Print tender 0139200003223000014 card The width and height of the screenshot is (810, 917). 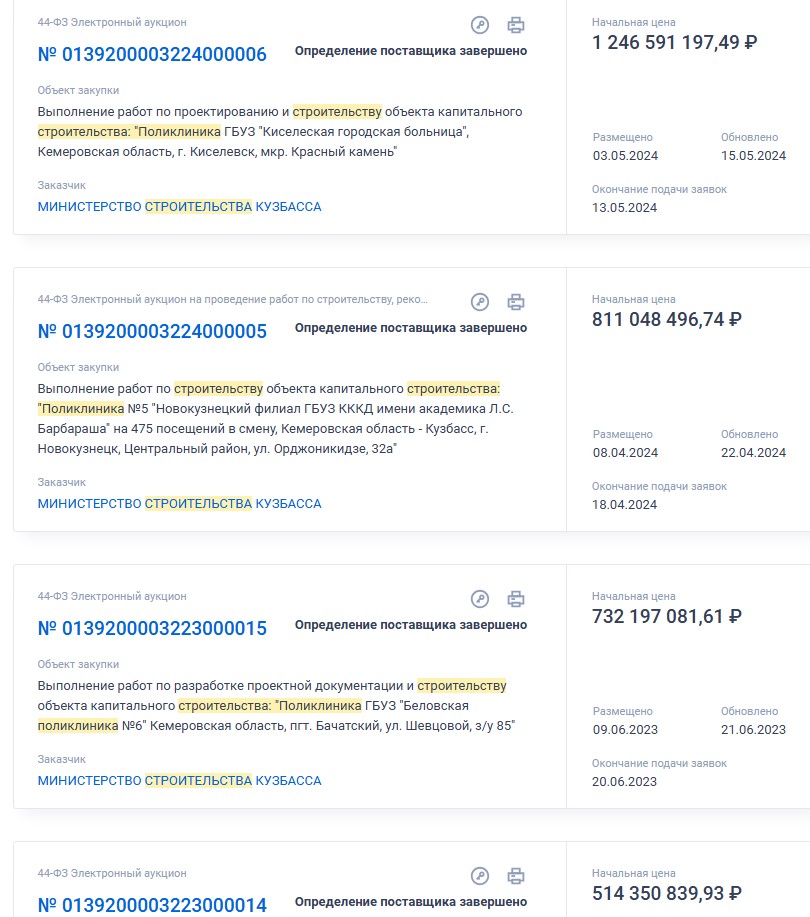pyautogui.click(x=515, y=876)
